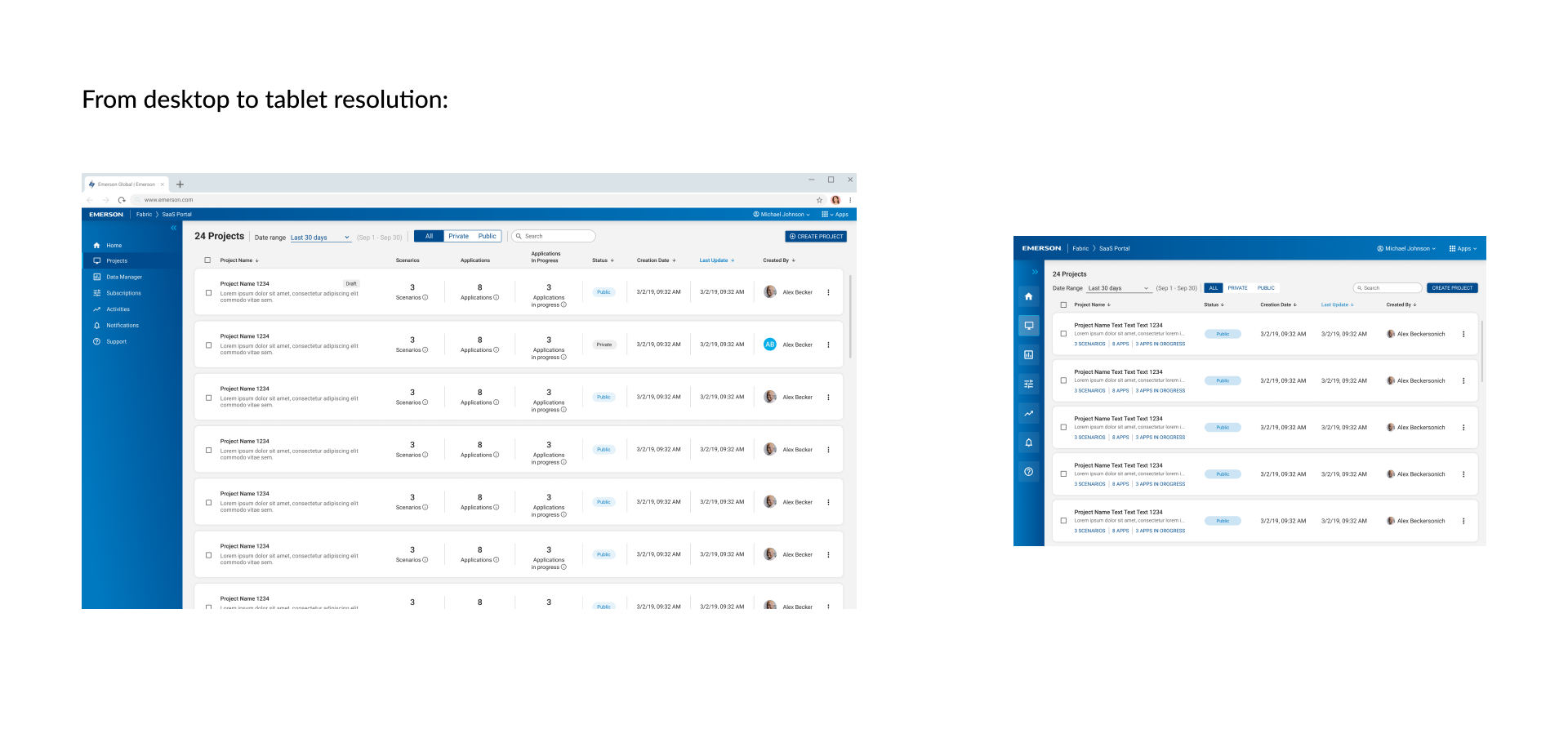The image size is (1568, 738).
Task: Expand tablet sidebar with double-chevron icon
Action: click(x=1034, y=272)
